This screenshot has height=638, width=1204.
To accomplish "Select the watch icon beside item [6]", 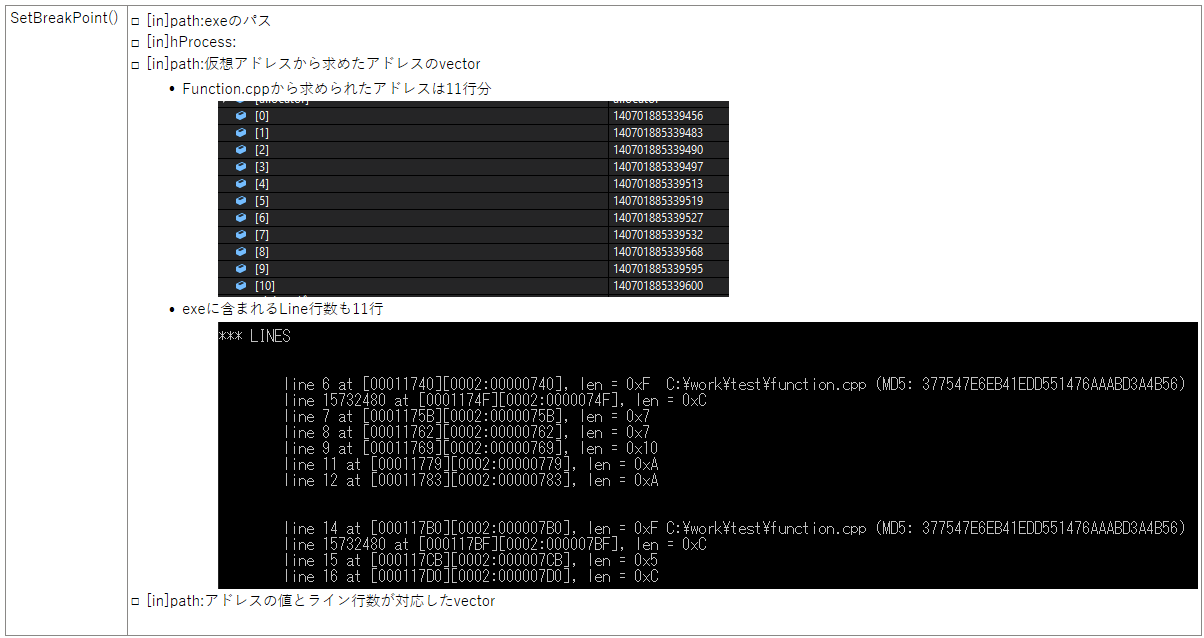I will click(x=240, y=217).
